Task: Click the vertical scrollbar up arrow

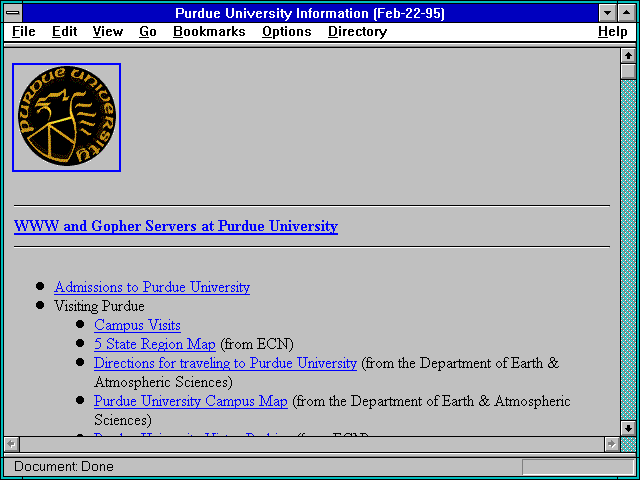Action: coord(628,56)
